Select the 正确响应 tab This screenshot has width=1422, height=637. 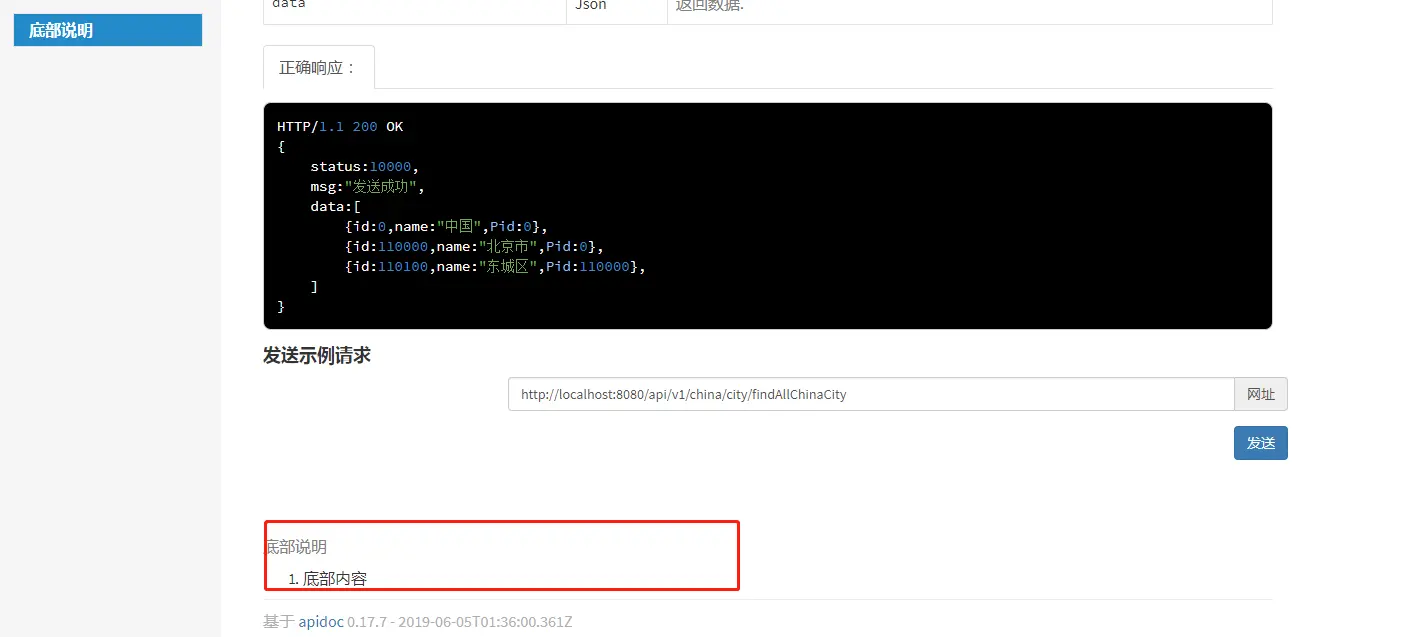click(x=318, y=67)
